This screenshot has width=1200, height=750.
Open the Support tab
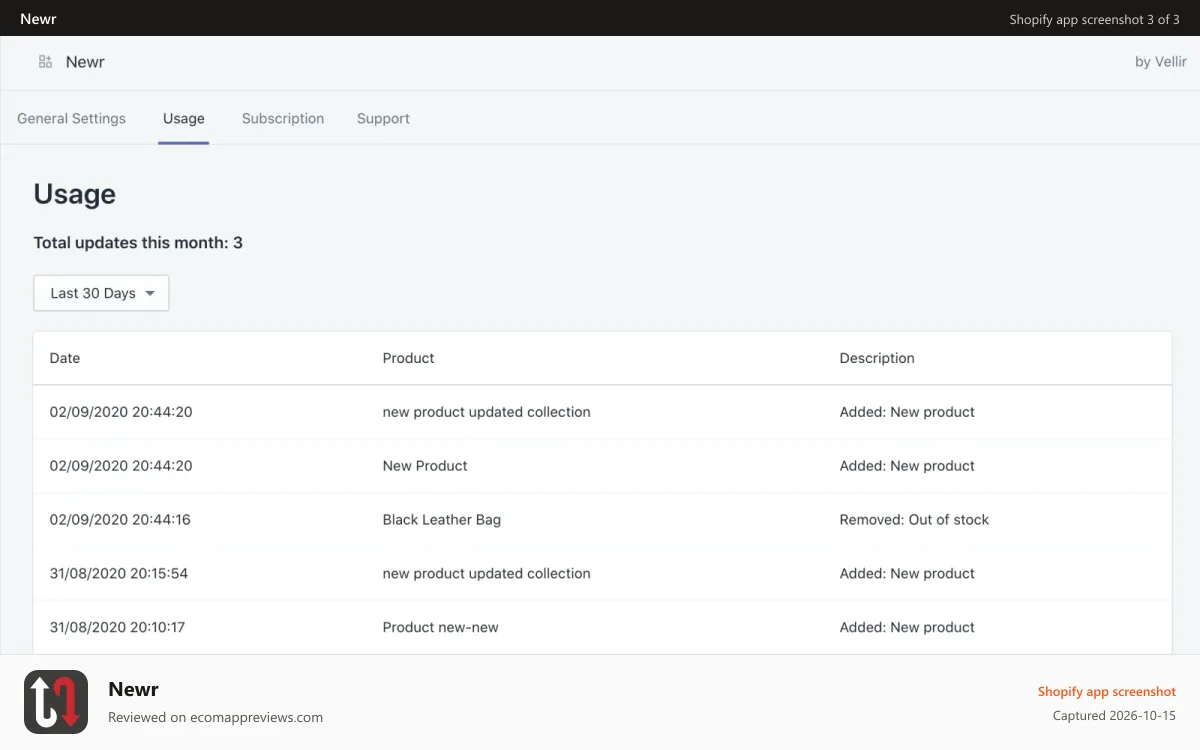tap(383, 118)
